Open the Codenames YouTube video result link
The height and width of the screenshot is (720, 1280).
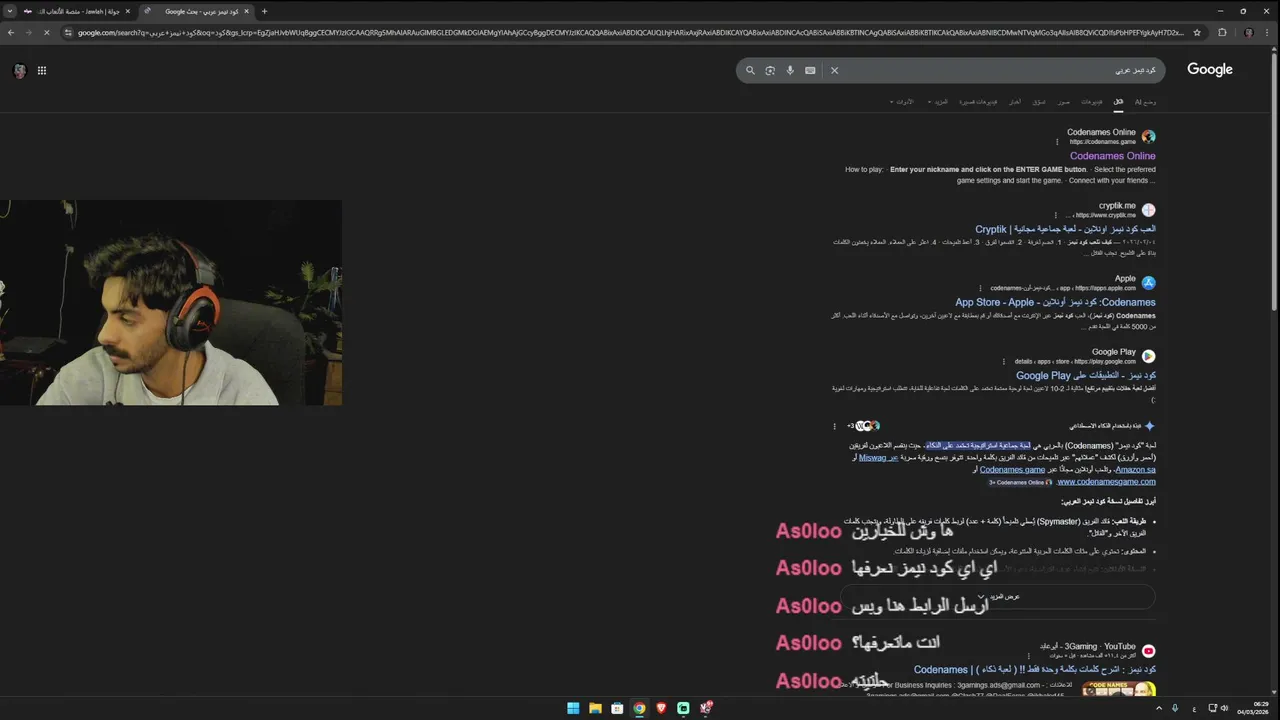coord(1034,669)
